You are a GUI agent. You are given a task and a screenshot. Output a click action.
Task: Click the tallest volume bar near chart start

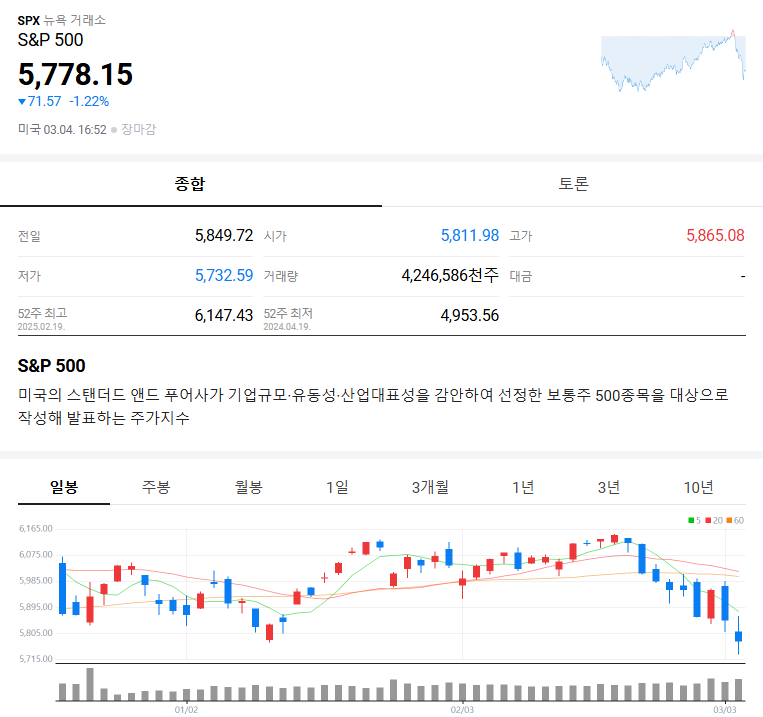(x=90, y=684)
